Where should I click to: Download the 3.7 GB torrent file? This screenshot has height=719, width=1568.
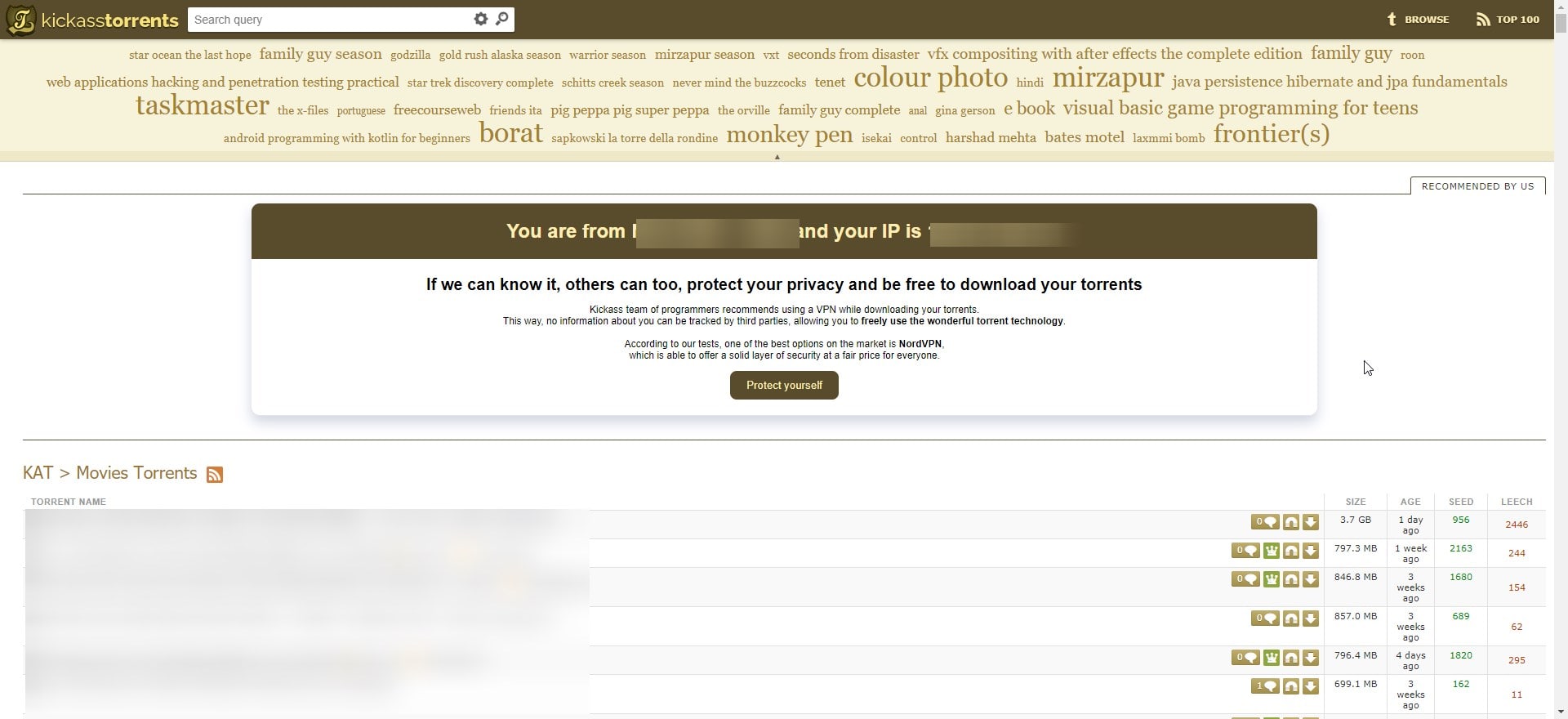[x=1311, y=522]
